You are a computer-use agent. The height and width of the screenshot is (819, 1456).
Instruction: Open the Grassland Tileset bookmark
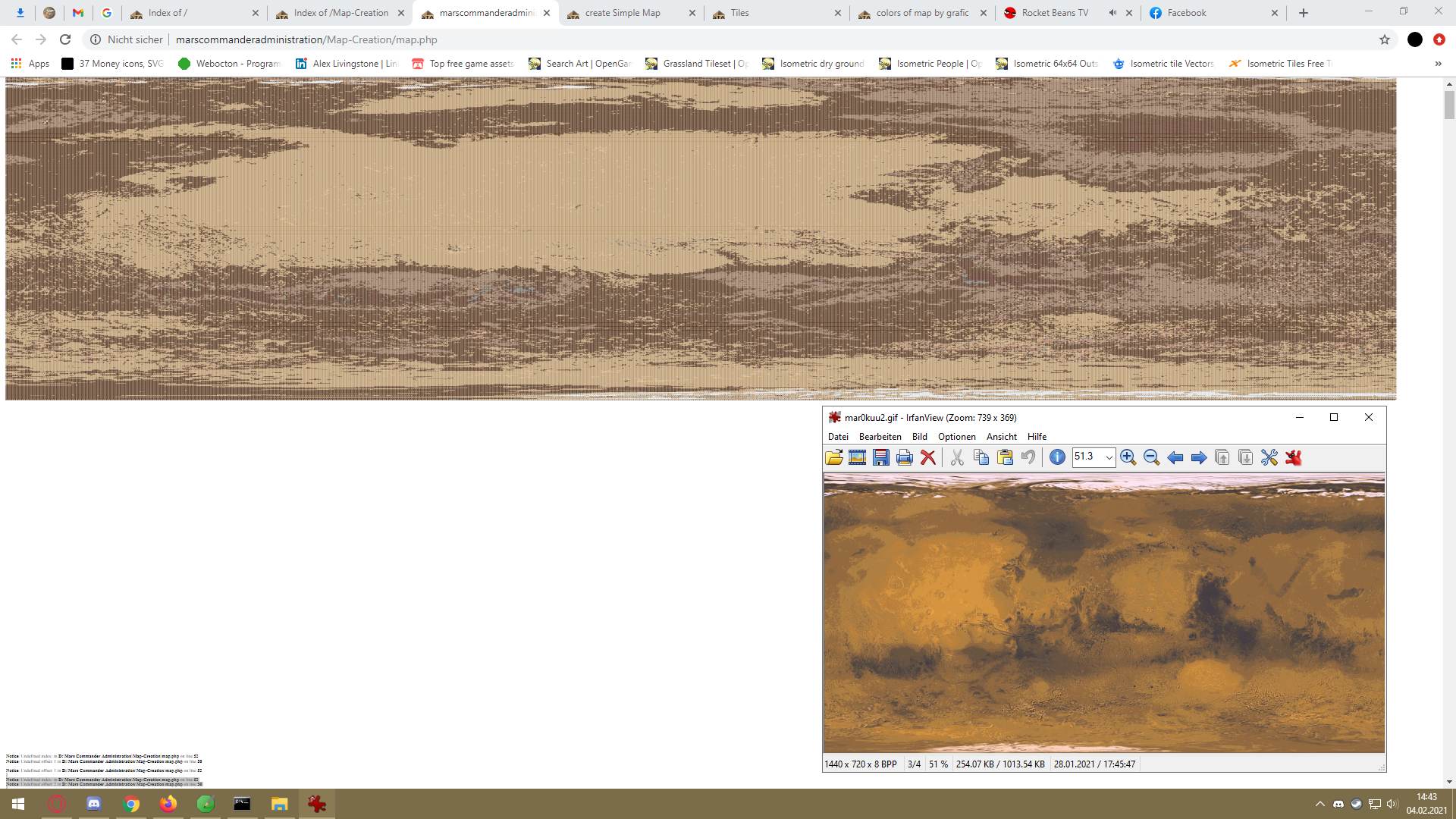tap(697, 64)
